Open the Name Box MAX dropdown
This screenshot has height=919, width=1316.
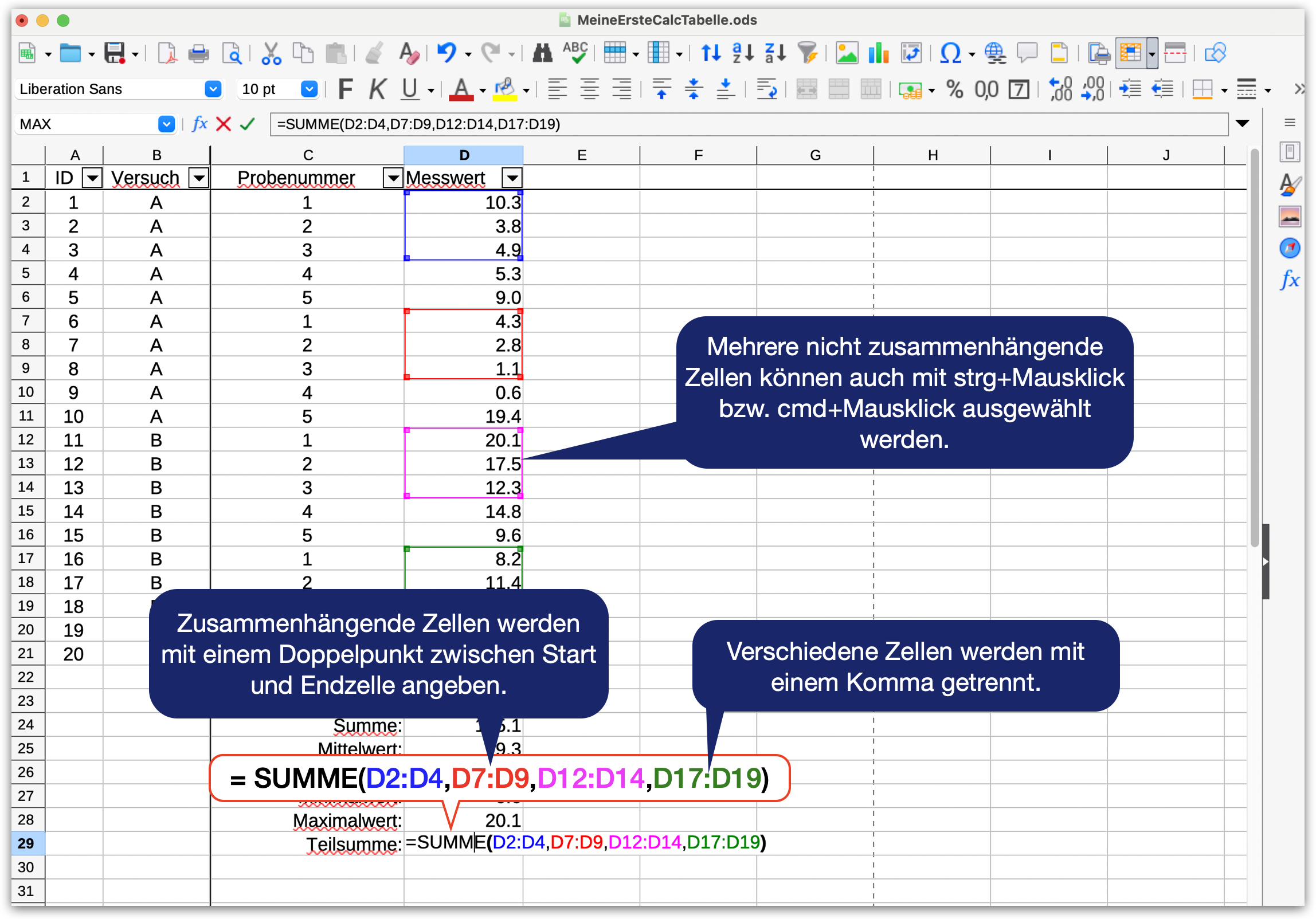point(166,124)
